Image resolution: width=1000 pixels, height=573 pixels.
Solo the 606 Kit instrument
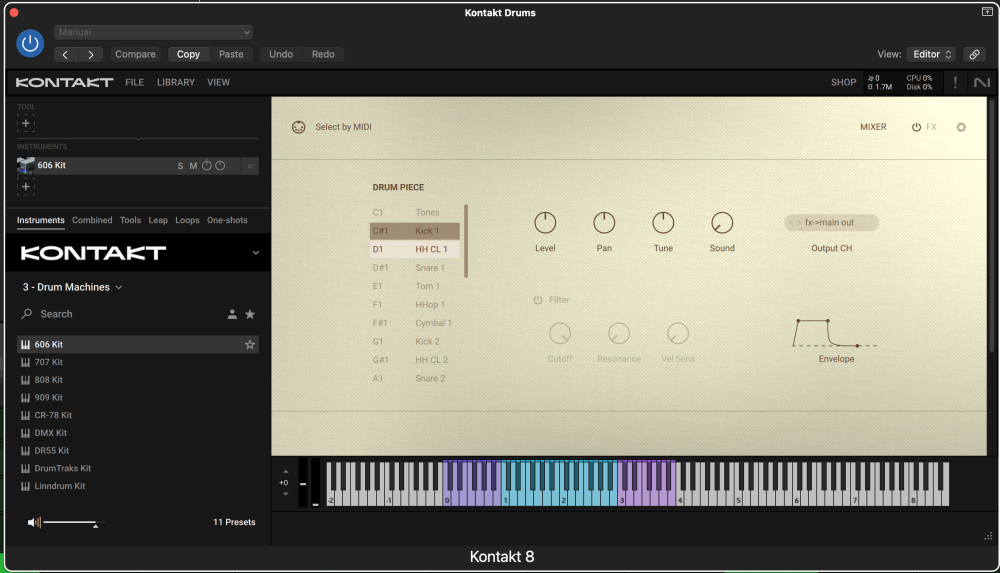point(180,166)
